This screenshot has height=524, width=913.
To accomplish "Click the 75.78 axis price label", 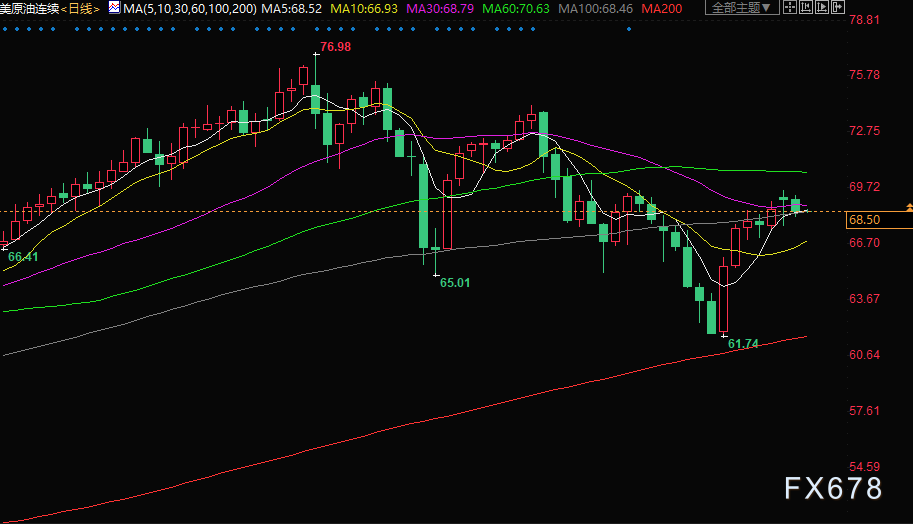I will tap(865, 75).
